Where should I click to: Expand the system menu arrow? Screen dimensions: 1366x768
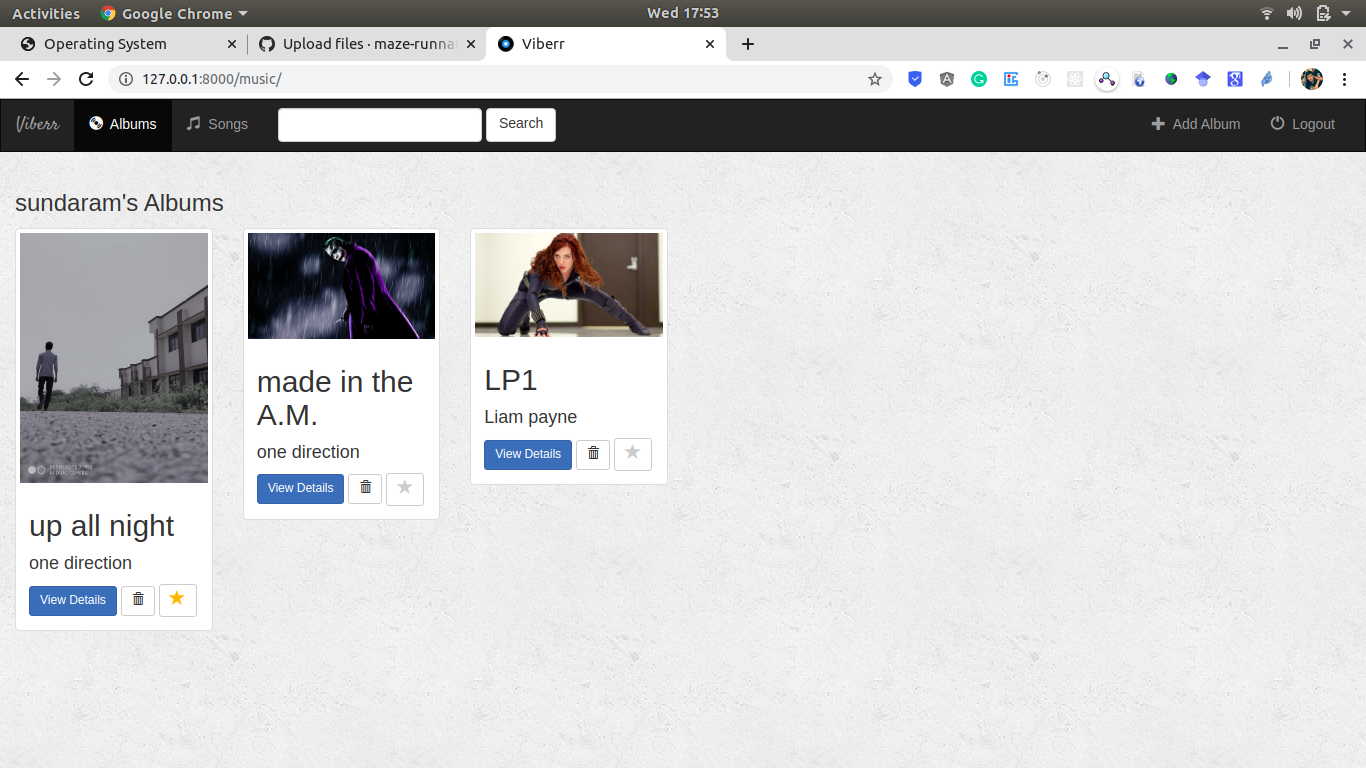click(1346, 13)
